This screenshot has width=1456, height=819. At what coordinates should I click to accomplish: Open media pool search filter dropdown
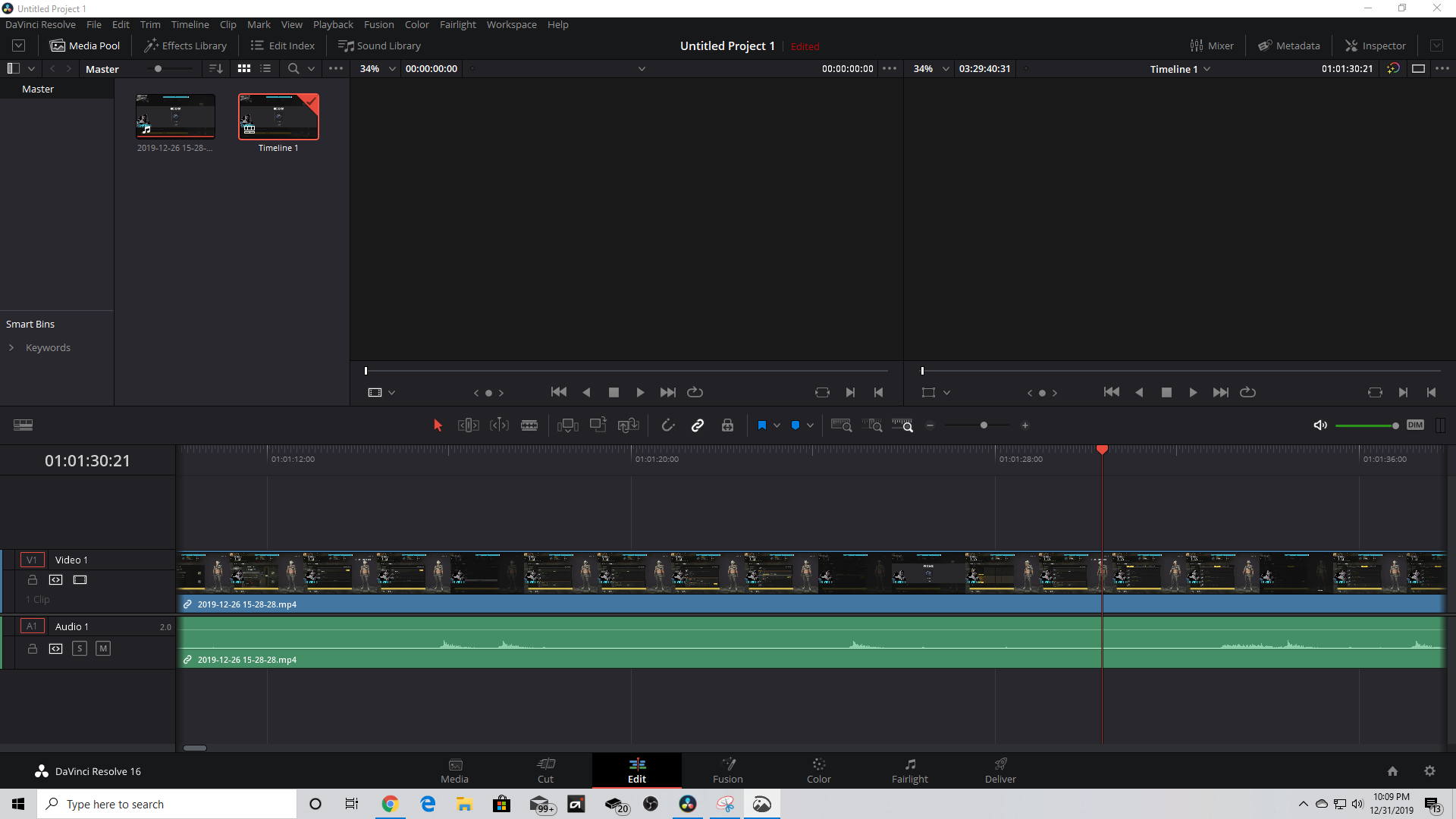click(311, 68)
